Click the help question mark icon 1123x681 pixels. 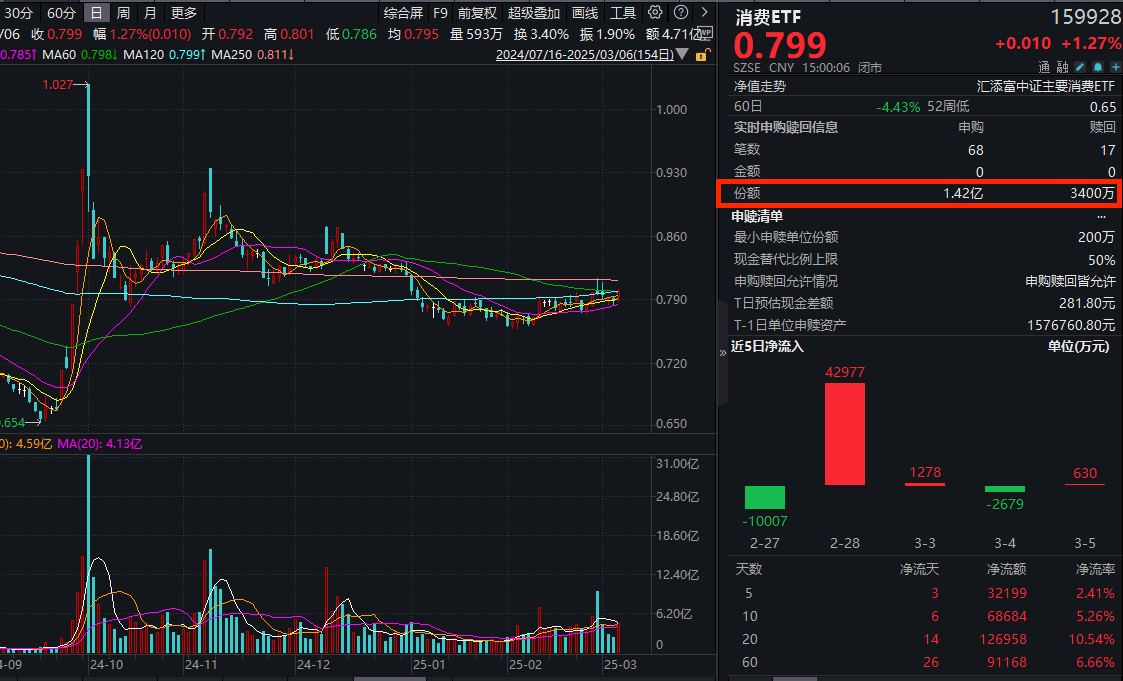[x=681, y=12]
